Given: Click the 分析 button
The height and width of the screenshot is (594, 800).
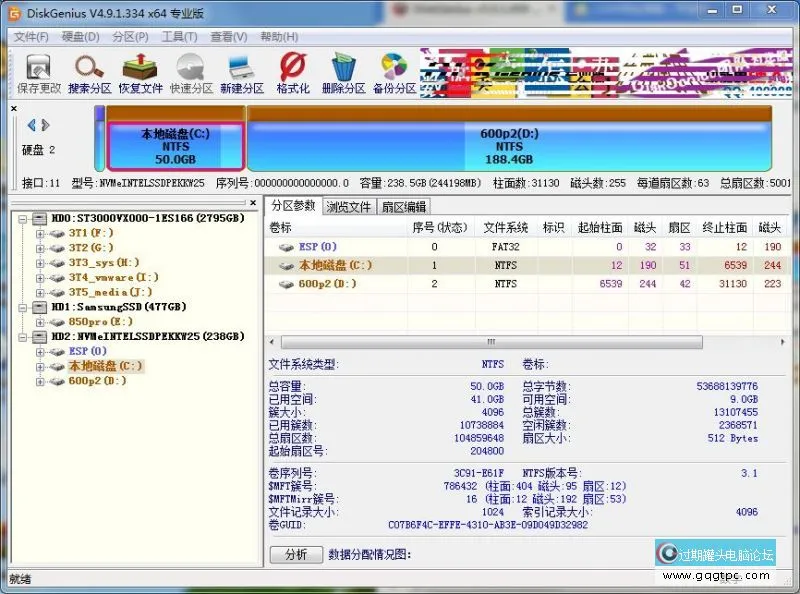Looking at the screenshot, I should click(x=296, y=555).
